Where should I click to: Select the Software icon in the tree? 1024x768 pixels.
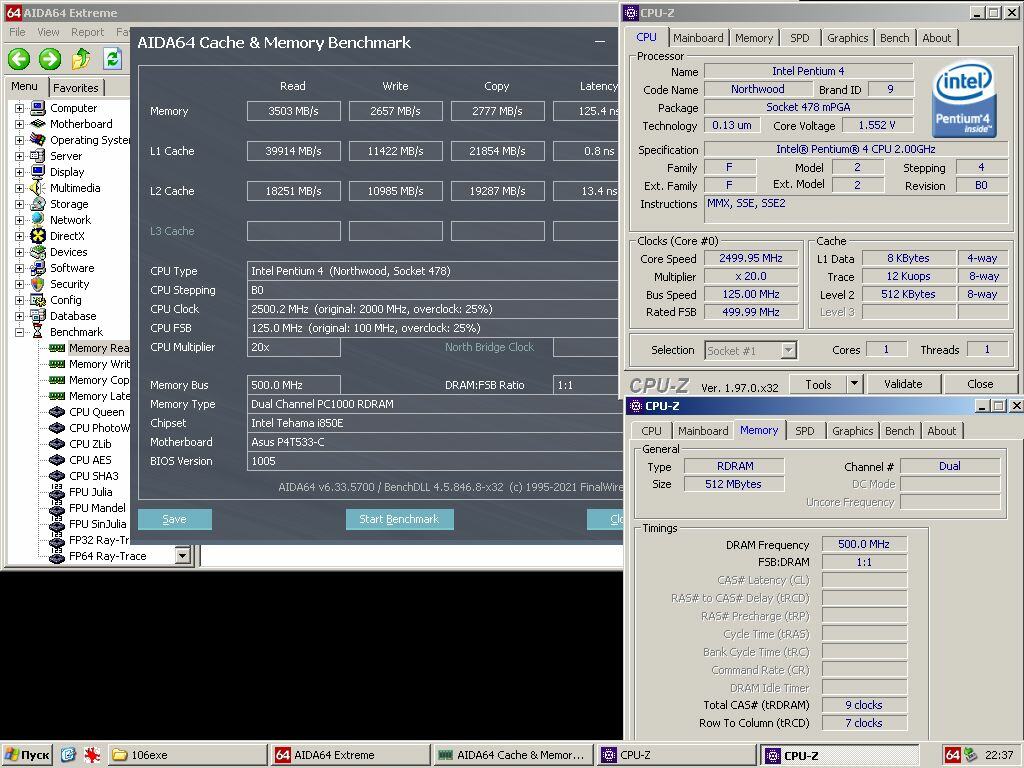(x=38, y=268)
